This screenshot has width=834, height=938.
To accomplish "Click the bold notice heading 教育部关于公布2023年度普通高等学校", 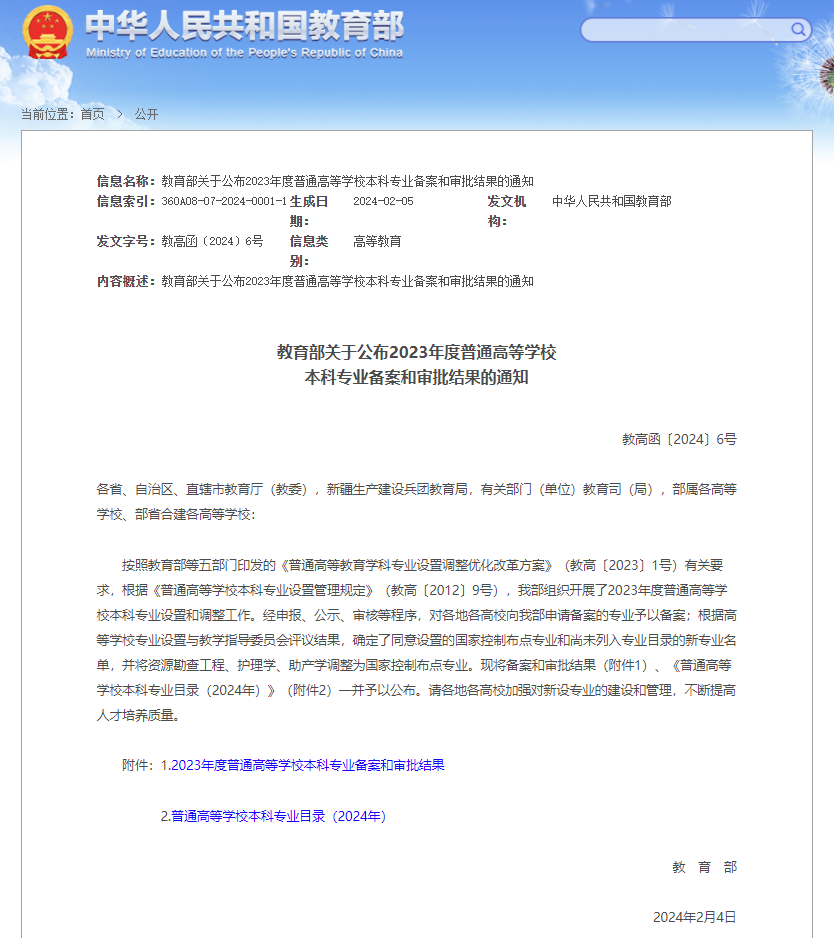I will [x=416, y=352].
